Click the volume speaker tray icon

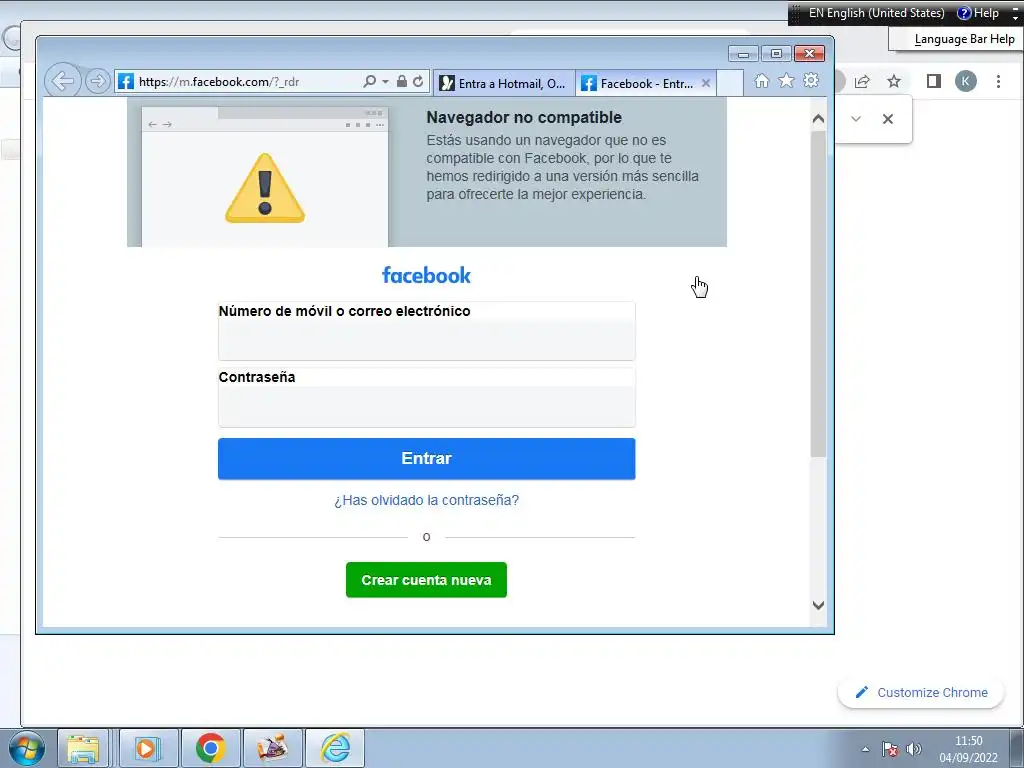[x=914, y=749]
